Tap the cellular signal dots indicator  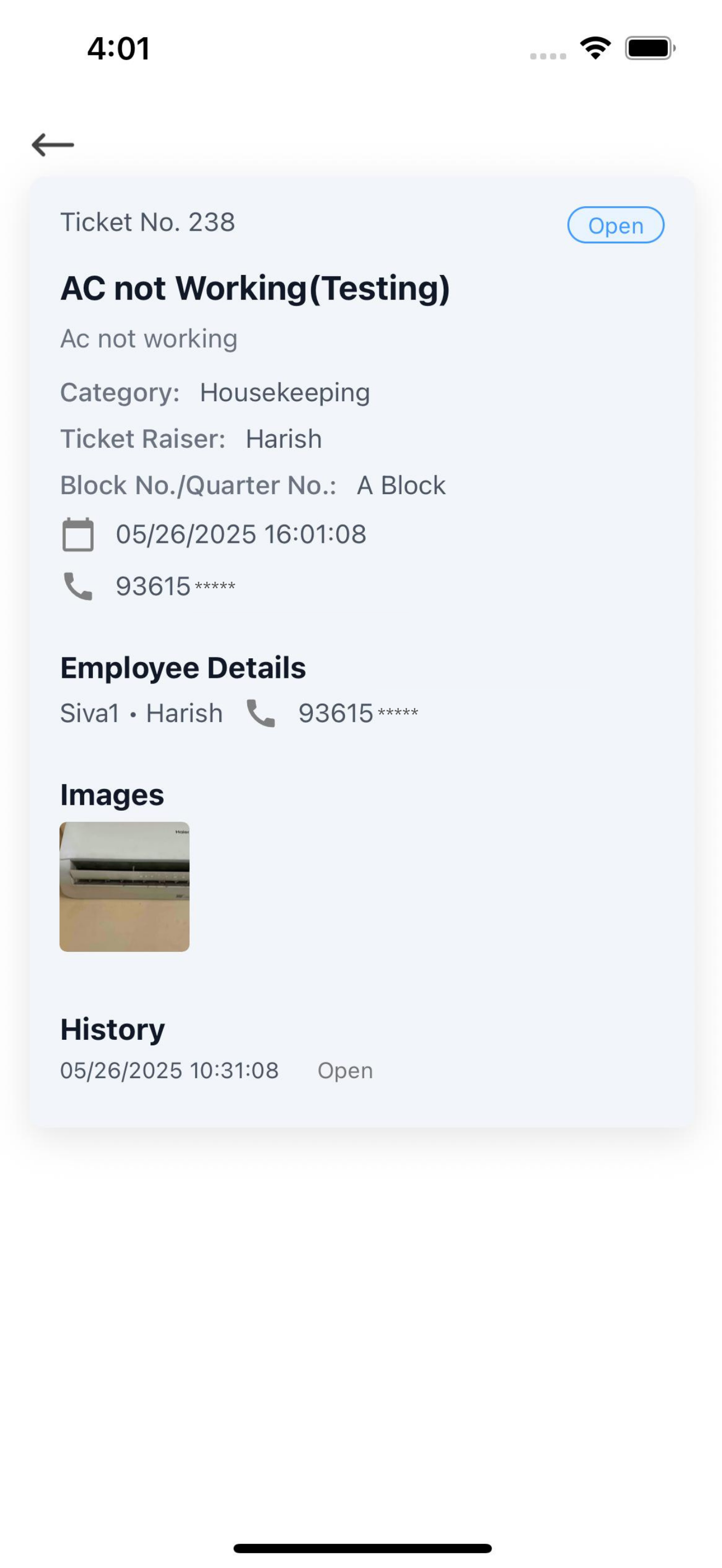click(x=548, y=56)
